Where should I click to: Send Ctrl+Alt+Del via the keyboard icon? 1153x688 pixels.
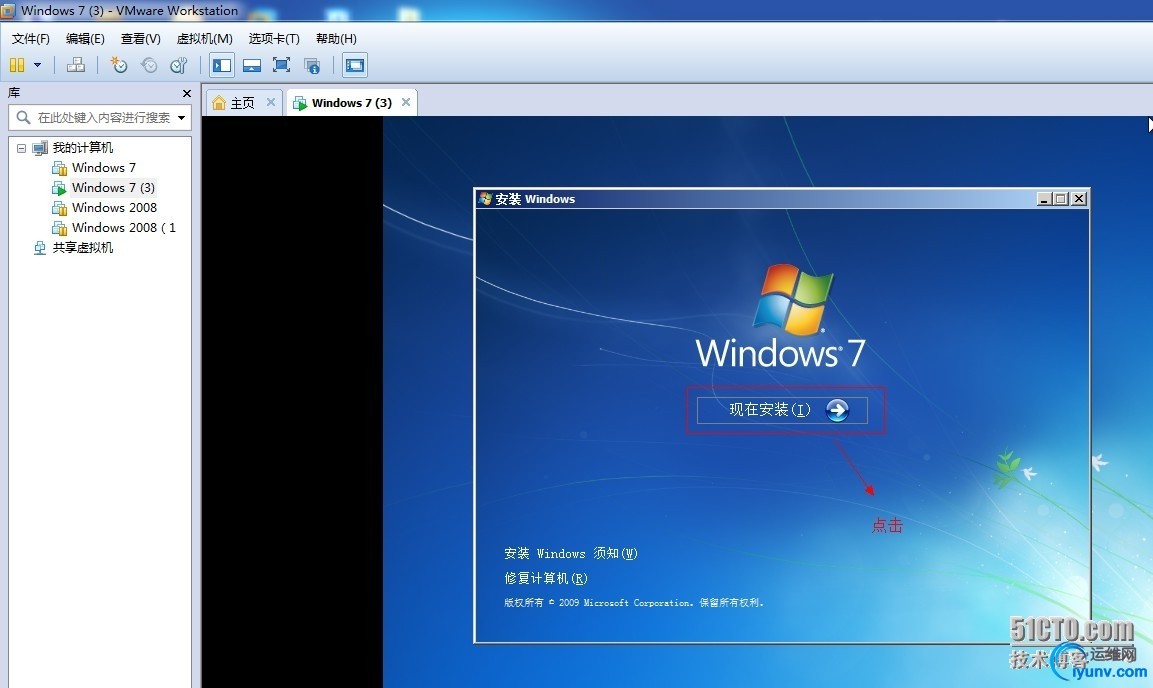76,65
